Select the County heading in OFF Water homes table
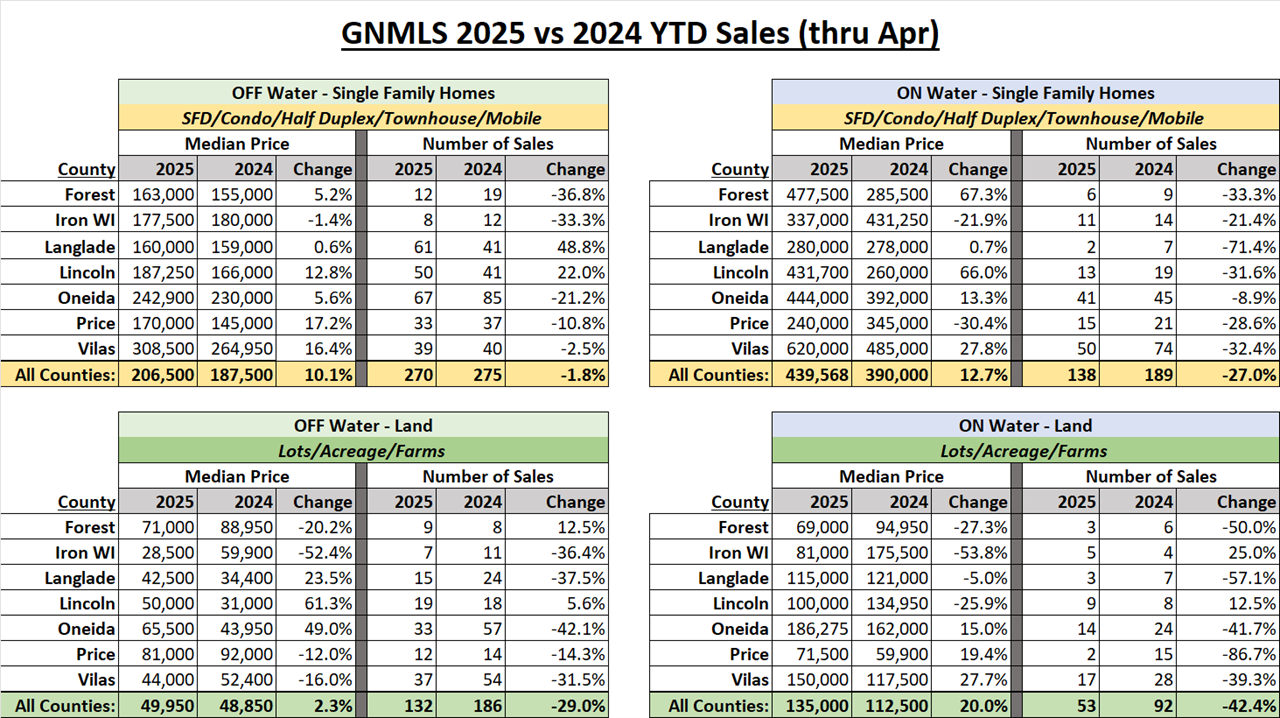The height and width of the screenshot is (718, 1280). point(86,170)
